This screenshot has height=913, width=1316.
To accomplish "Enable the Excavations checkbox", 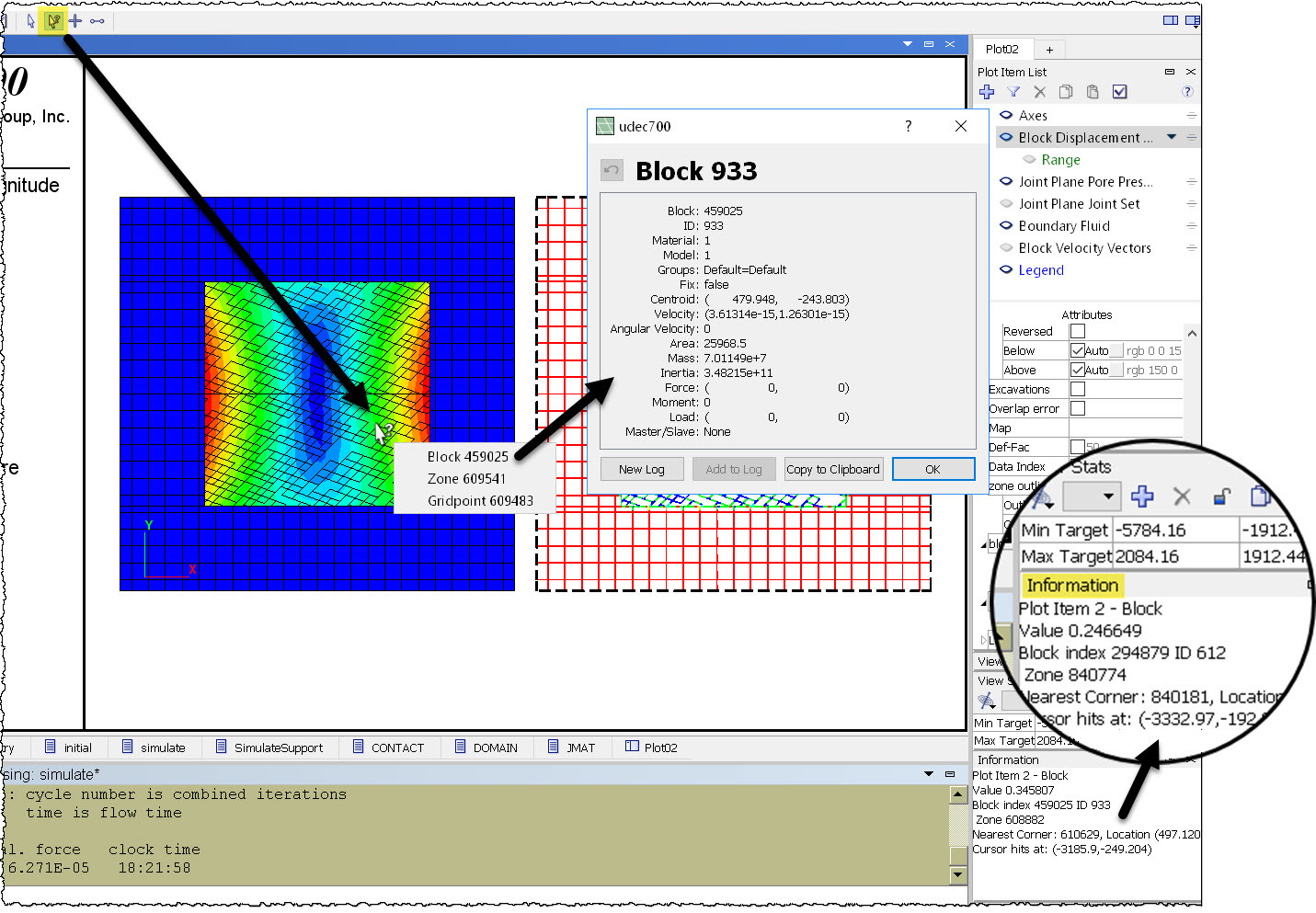I will click(1078, 389).
